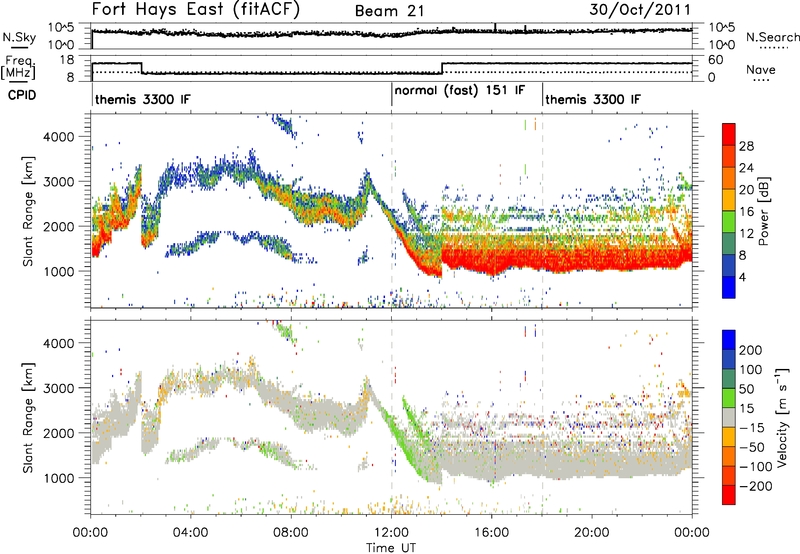This screenshot has height=554, width=800.
Task: Select the bright blue bottom Power color bar segment
Action: click(x=729, y=287)
